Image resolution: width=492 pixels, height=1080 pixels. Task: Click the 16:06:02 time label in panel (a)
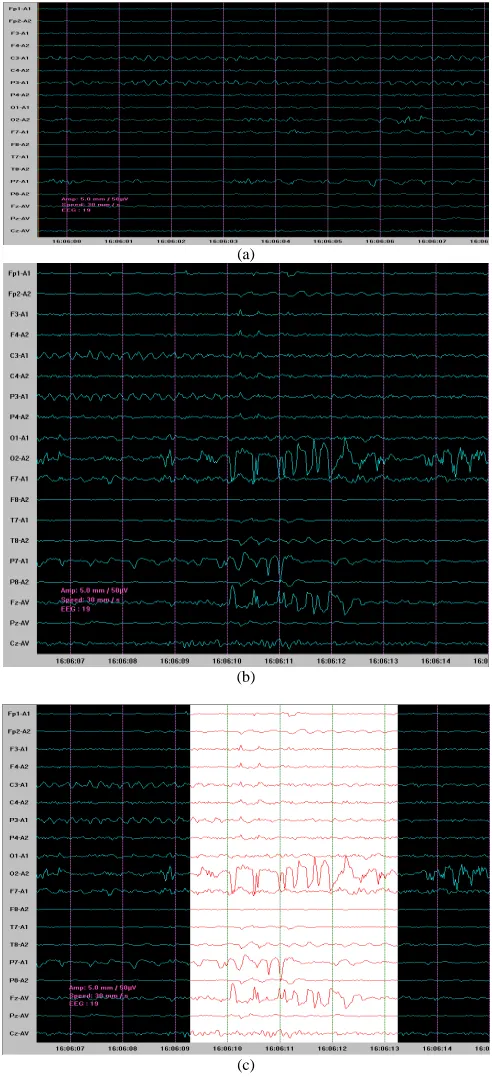pos(171,242)
